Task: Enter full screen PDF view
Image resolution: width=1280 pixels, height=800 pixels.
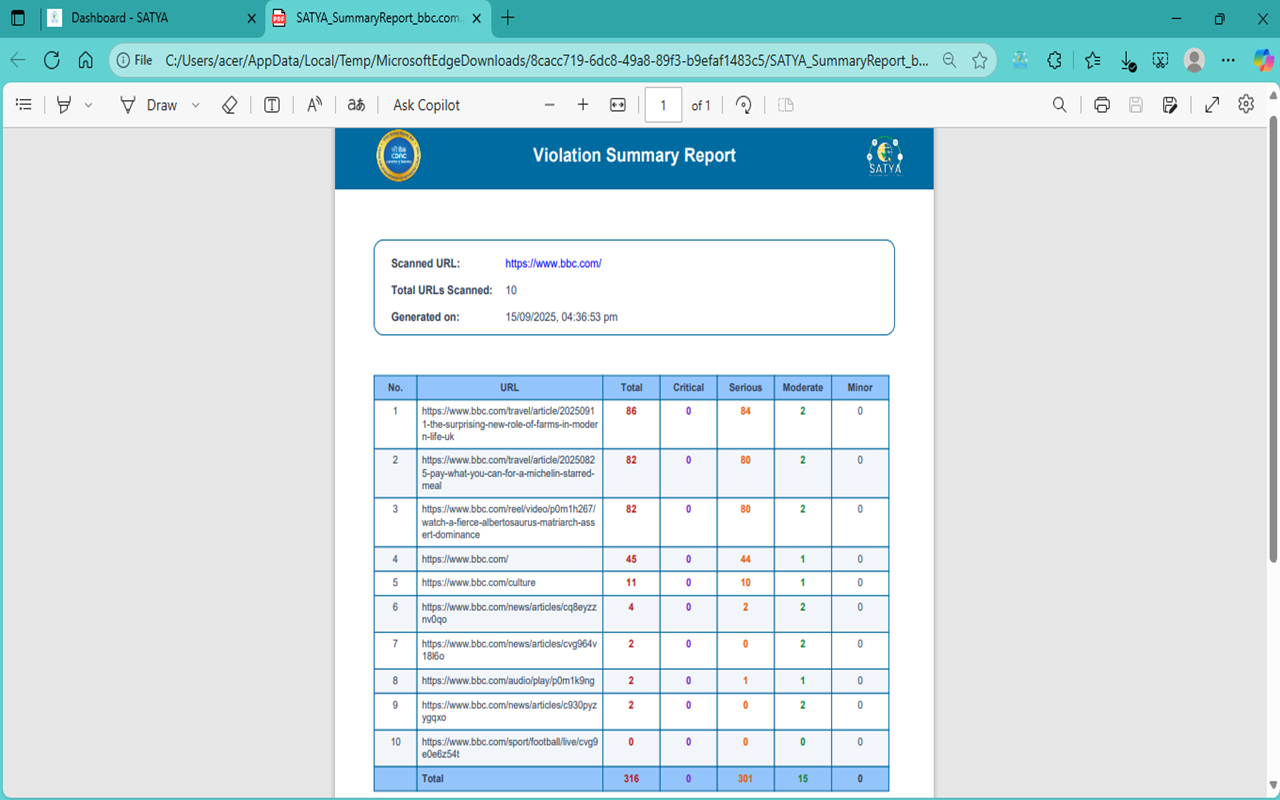Action: (x=1212, y=105)
